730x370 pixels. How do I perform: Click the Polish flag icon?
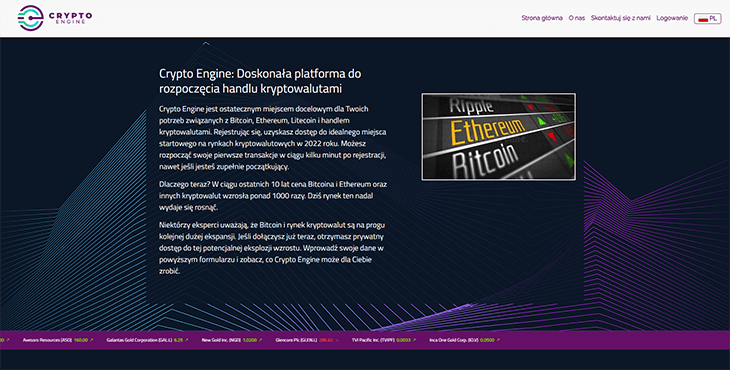[x=703, y=19]
